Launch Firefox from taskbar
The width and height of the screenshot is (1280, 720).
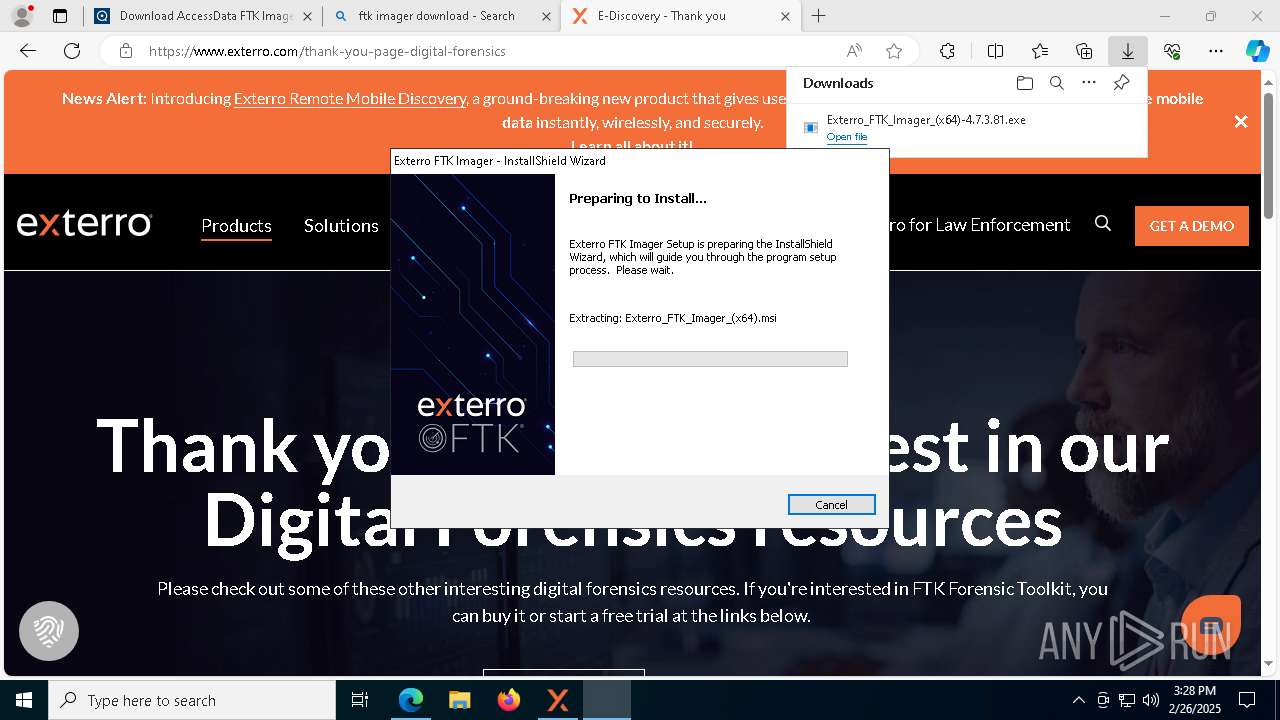coord(509,700)
